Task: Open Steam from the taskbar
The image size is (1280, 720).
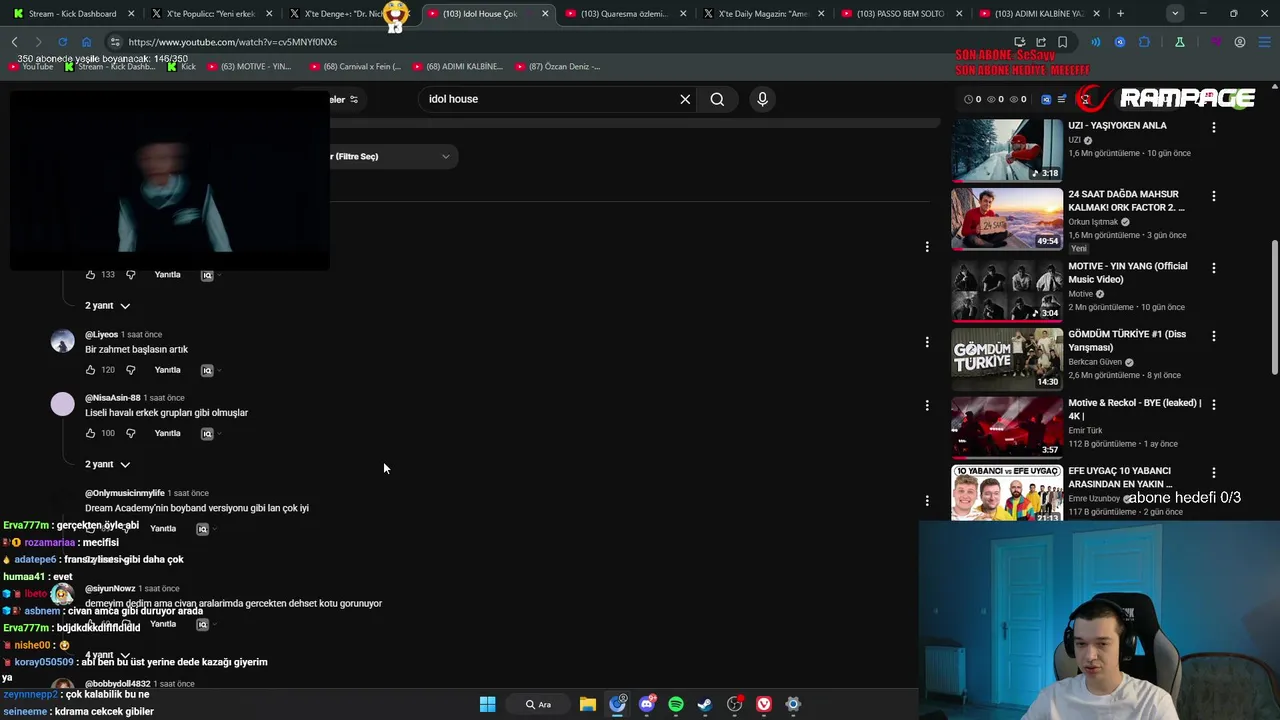Action: point(705,704)
